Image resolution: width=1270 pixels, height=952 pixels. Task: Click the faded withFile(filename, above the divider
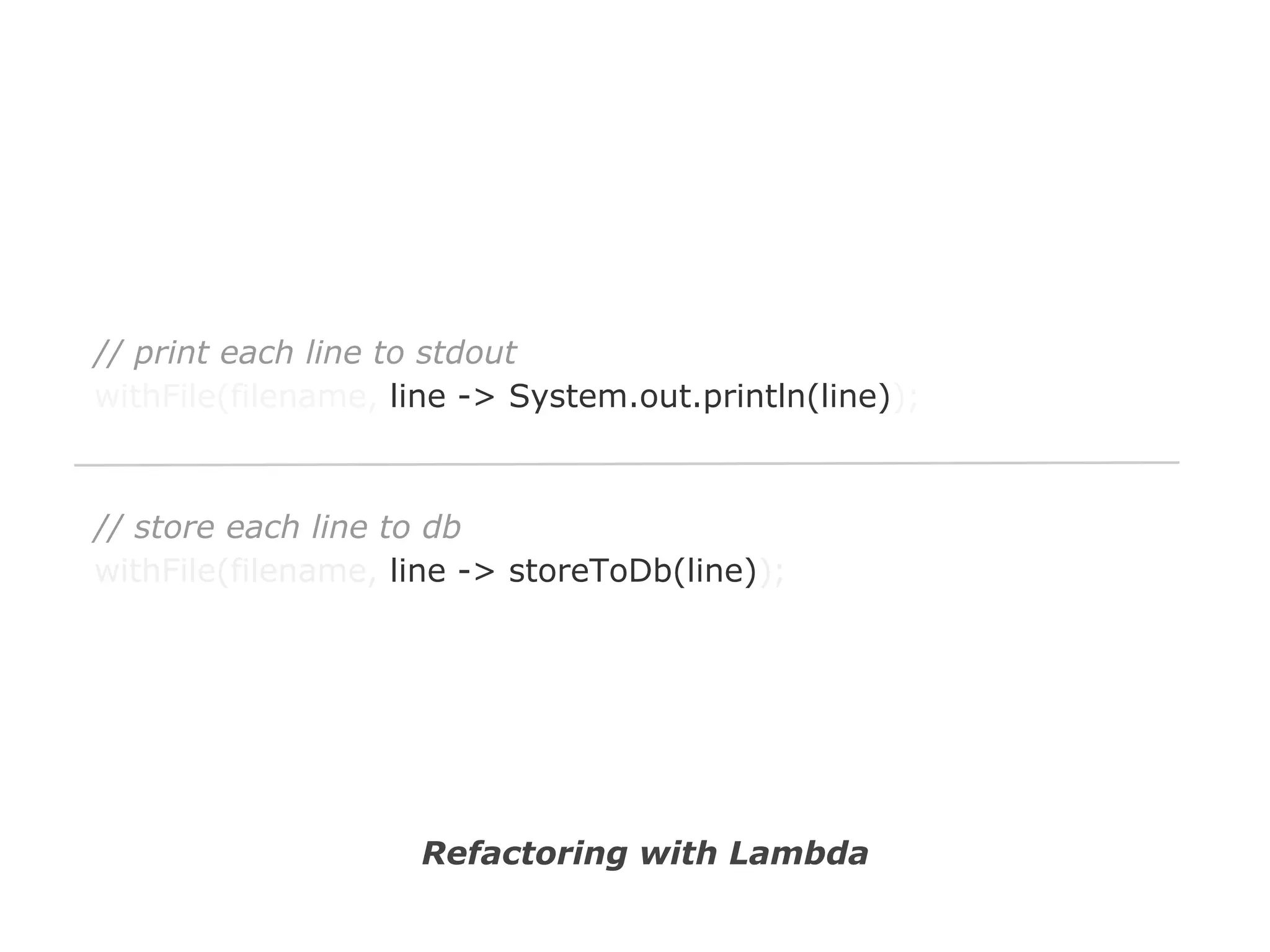tap(236, 397)
